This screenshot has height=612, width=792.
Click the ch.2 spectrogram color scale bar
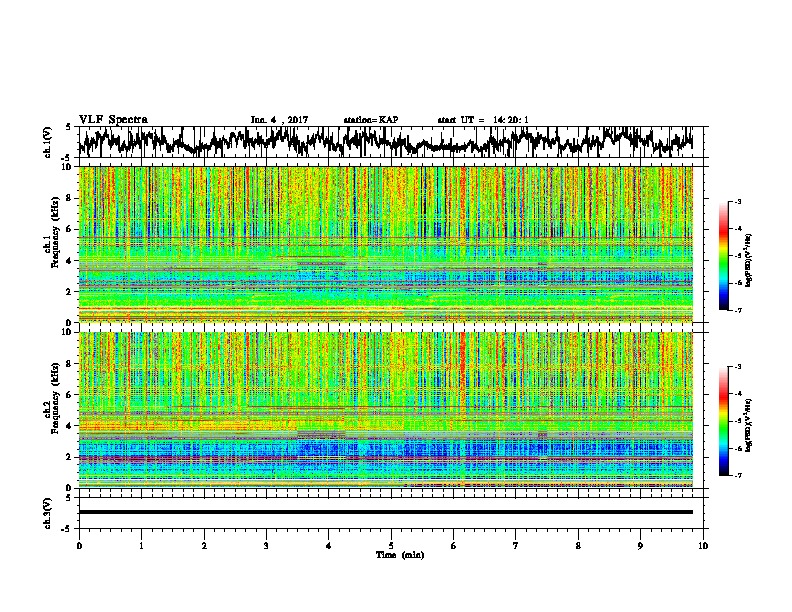click(x=723, y=421)
